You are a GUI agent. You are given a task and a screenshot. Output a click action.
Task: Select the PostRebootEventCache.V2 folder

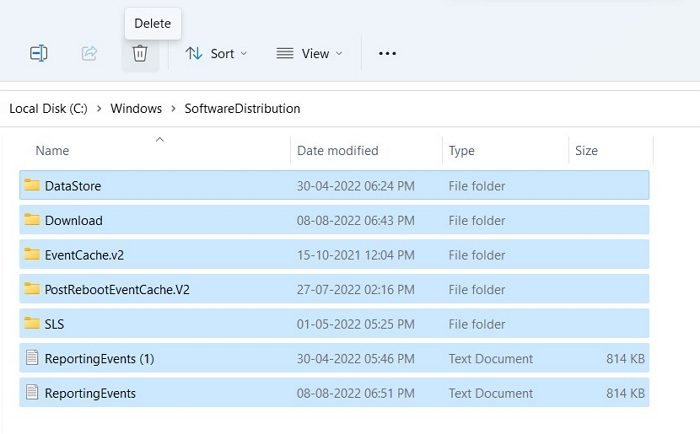334,289
